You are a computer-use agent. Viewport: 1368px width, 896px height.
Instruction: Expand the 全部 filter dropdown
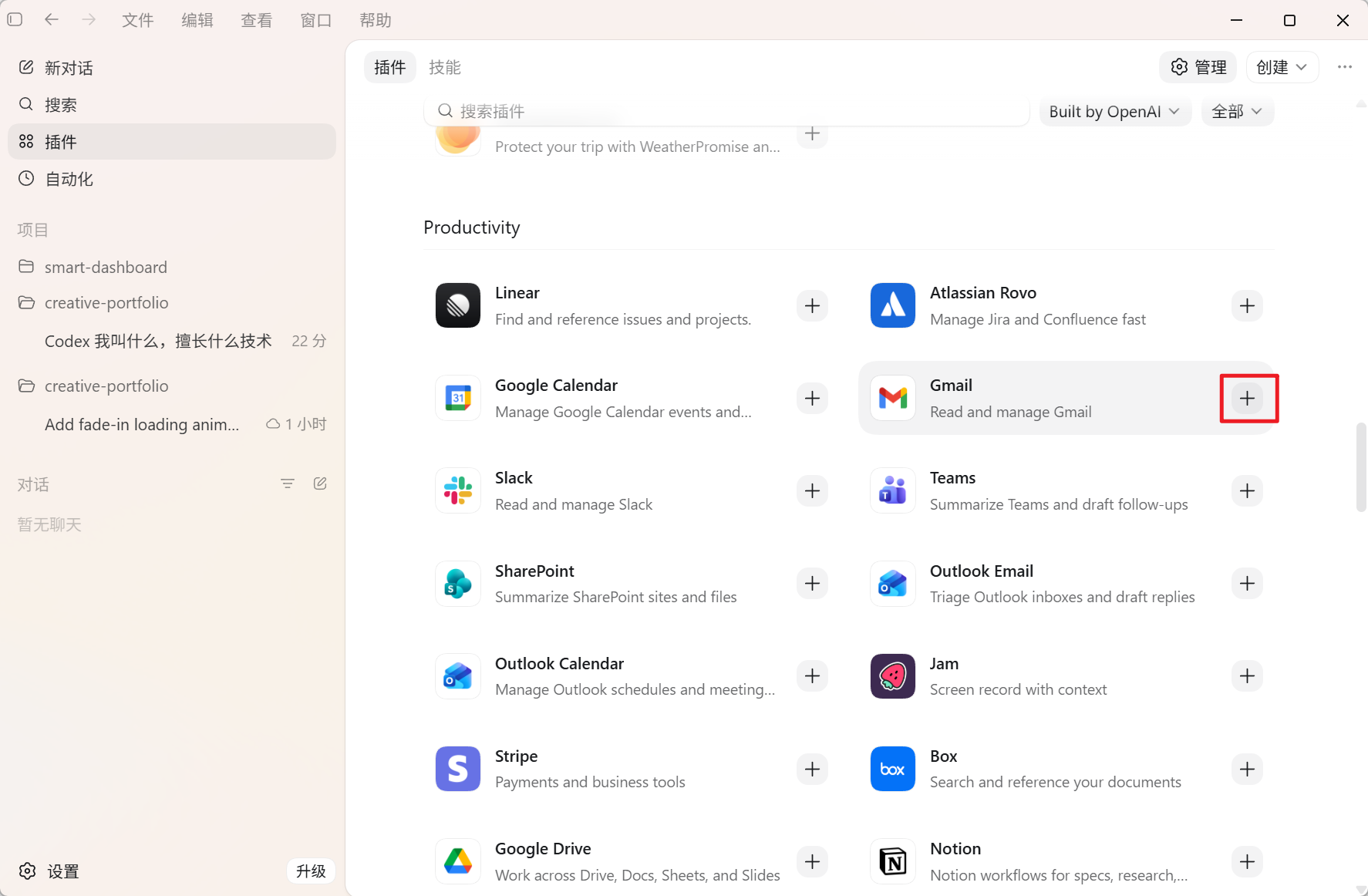point(1237,112)
